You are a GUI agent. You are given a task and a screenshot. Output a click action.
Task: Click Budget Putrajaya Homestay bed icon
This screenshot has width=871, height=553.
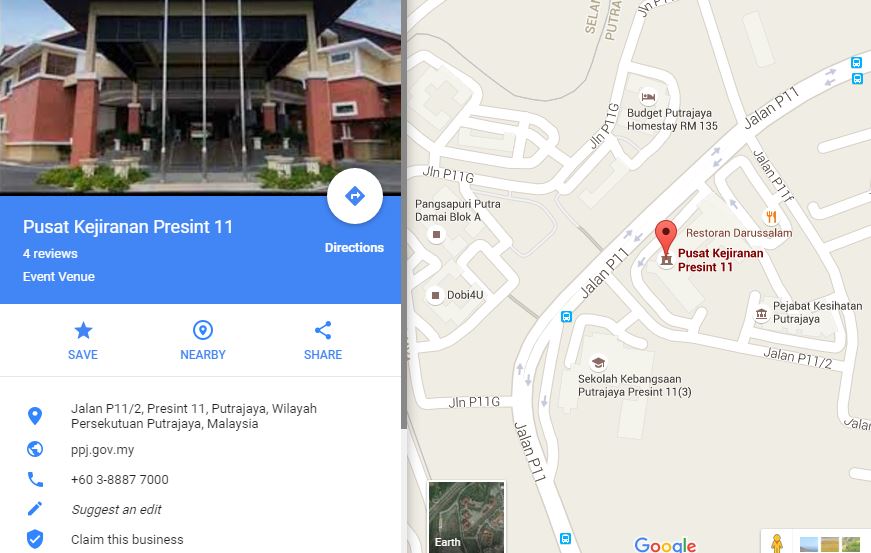(648, 97)
